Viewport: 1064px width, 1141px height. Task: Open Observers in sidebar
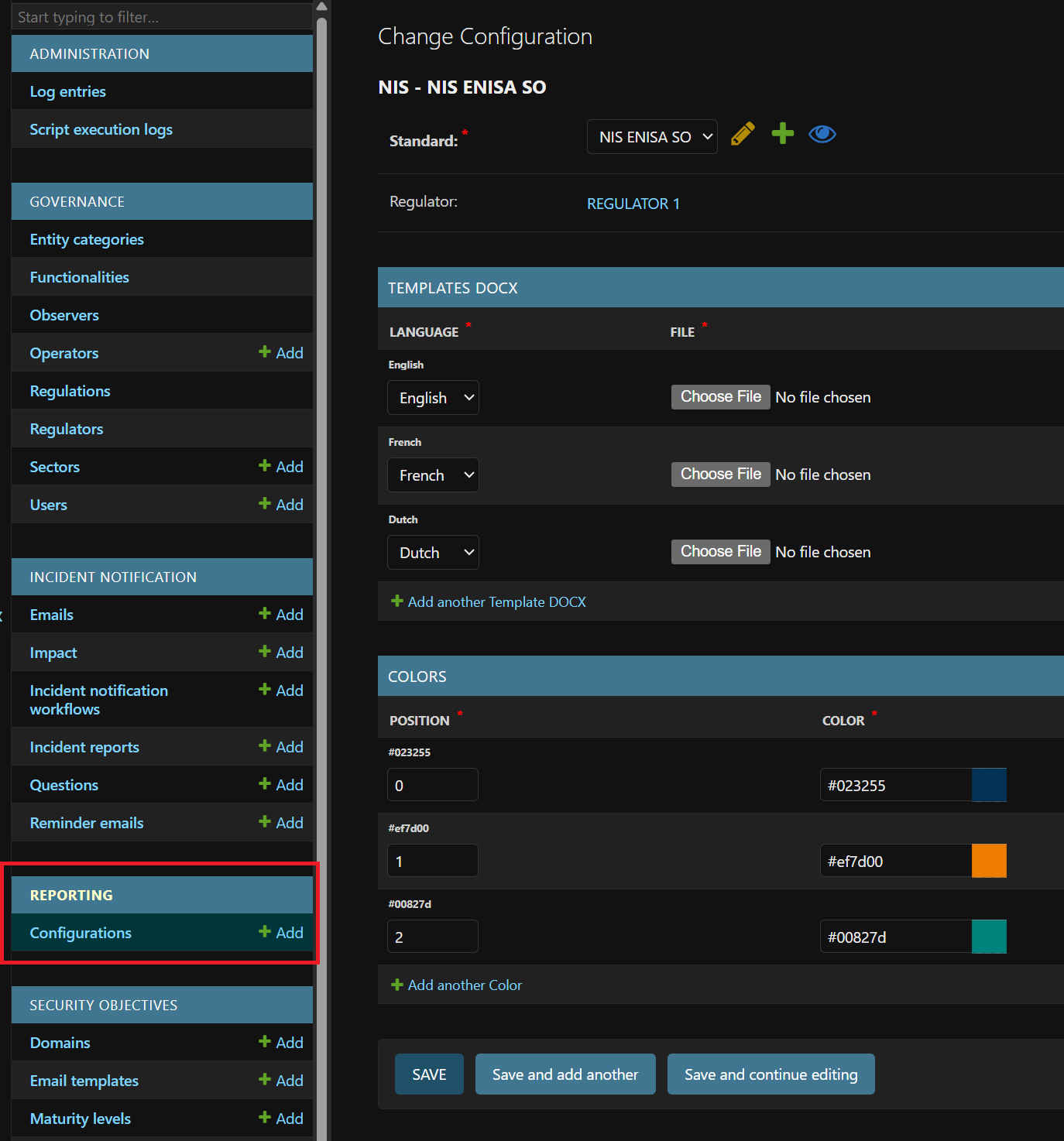pos(64,315)
